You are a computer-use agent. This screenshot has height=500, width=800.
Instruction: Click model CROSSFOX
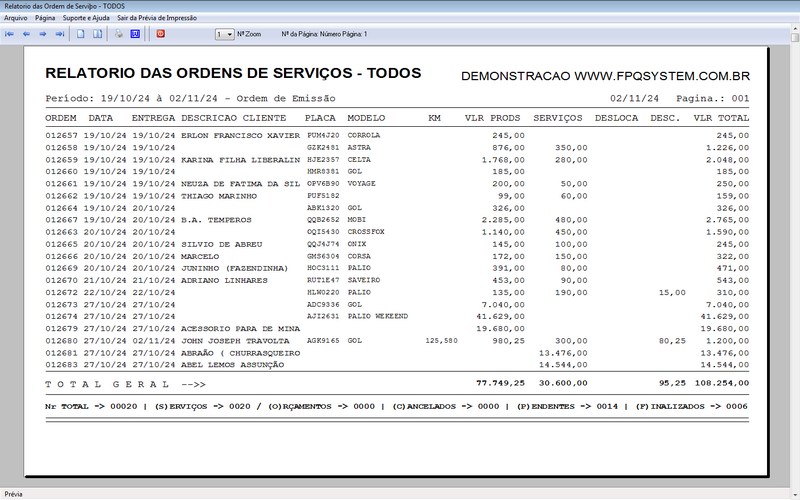coord(366,232)
